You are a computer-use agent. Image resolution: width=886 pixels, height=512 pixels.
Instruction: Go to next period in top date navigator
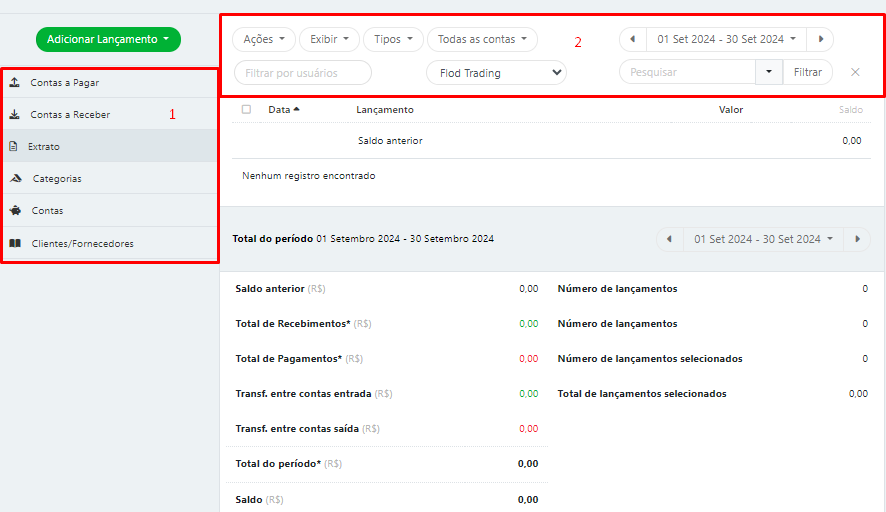click(820, 39)
